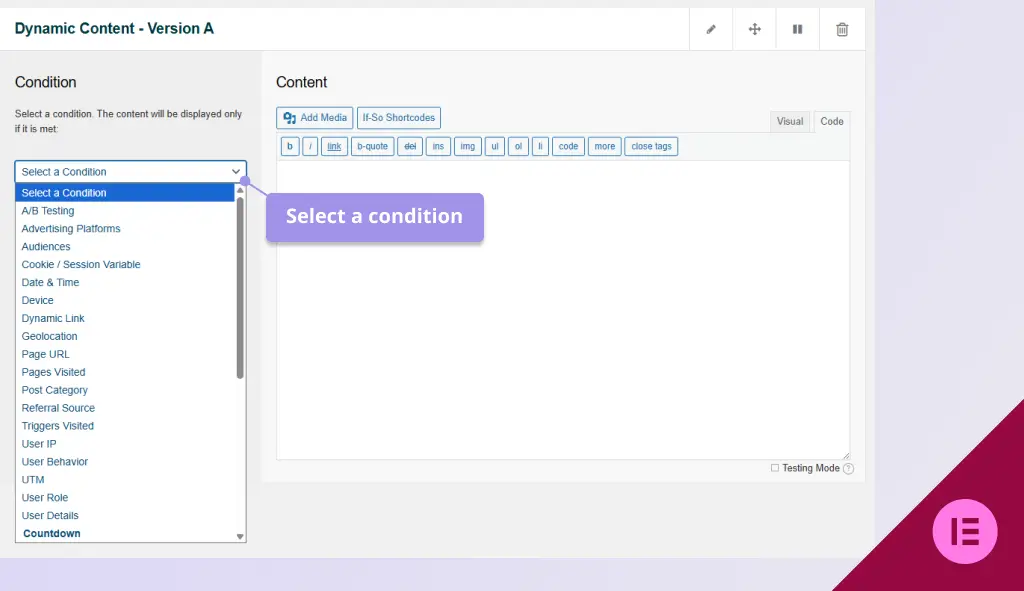Select Date & Time condition
Image resolution: width=1024 pixels, height=591 pixels.
coord(50,282)
